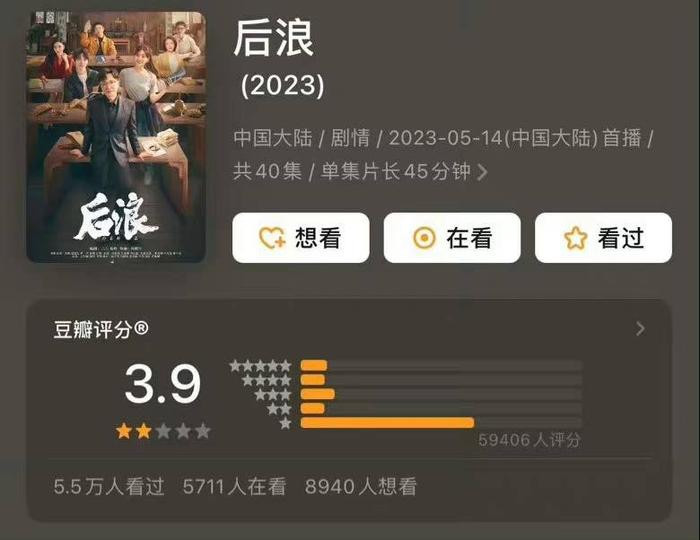
Task: Open rating details via 豆瓣评分 chevron
Action: click(x=640, y=329)
